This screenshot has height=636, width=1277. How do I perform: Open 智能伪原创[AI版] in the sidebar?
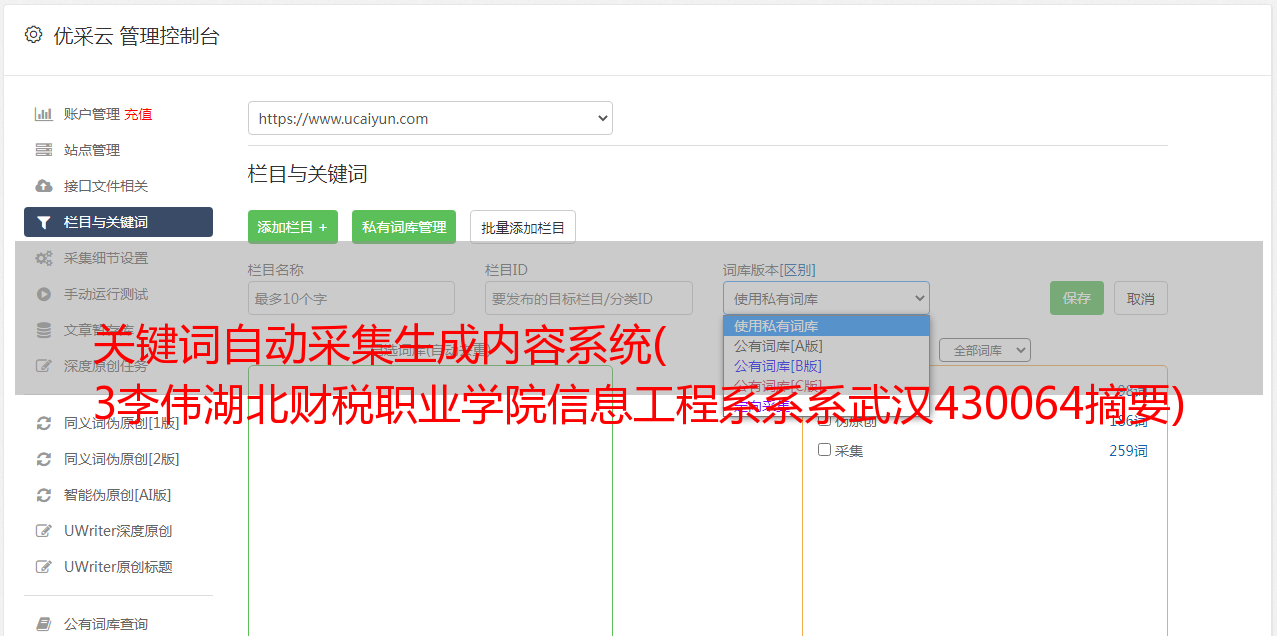[118, 495]
